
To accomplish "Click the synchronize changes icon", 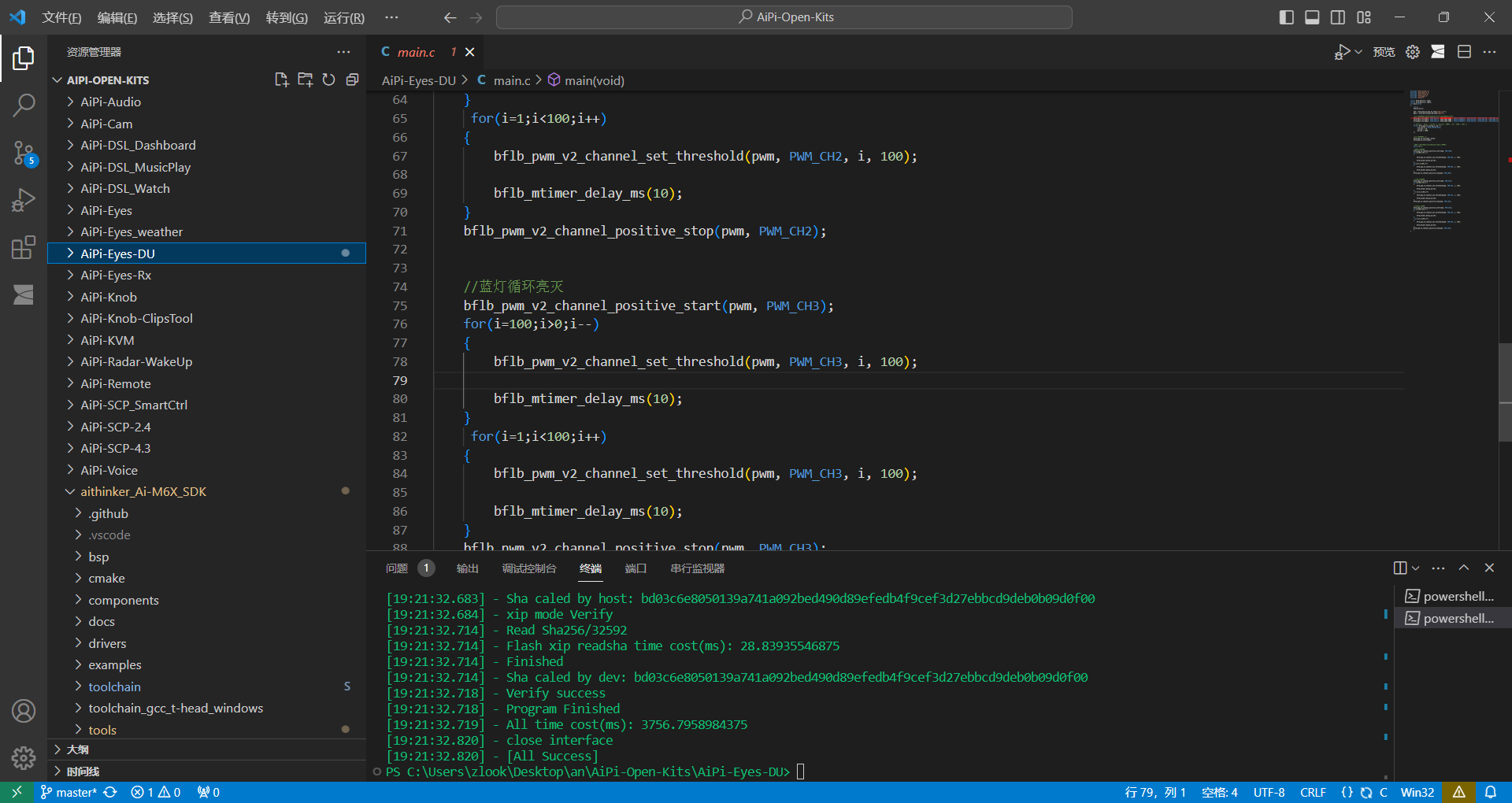I will tap(110, 792).
